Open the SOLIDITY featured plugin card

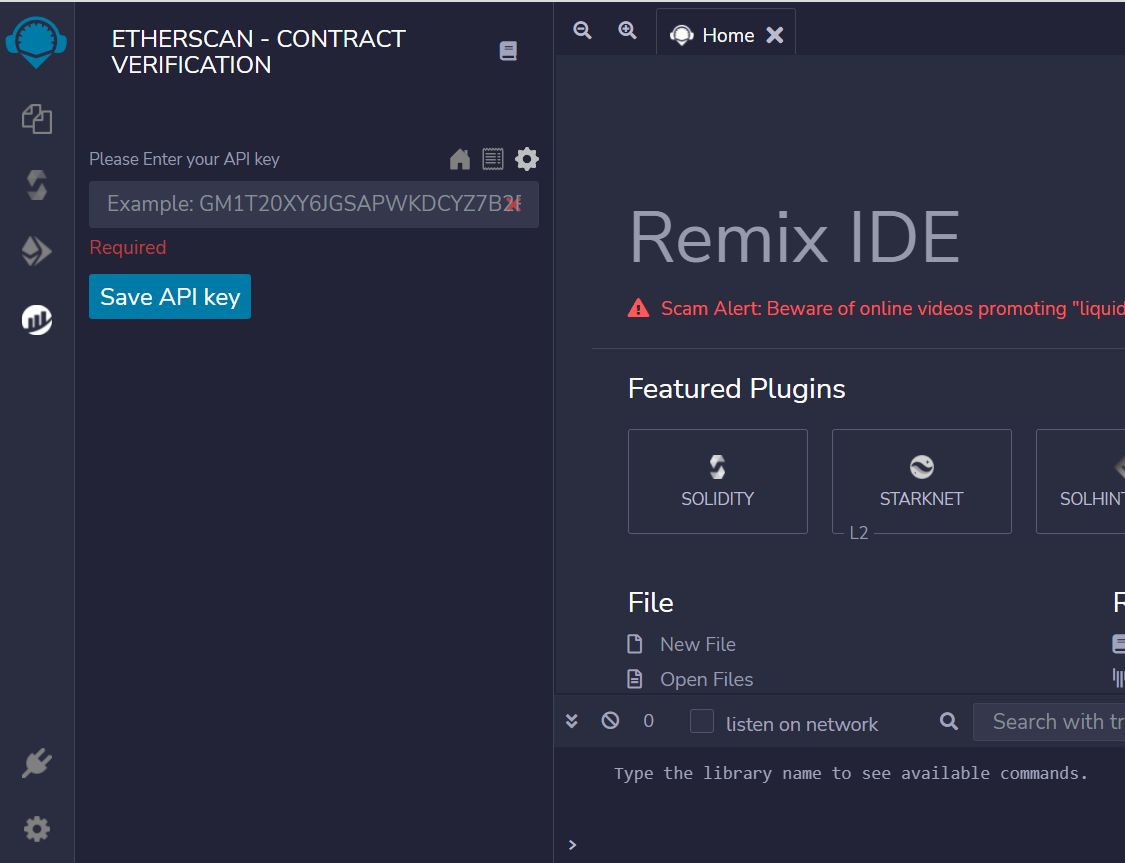(x=717, y=481)
